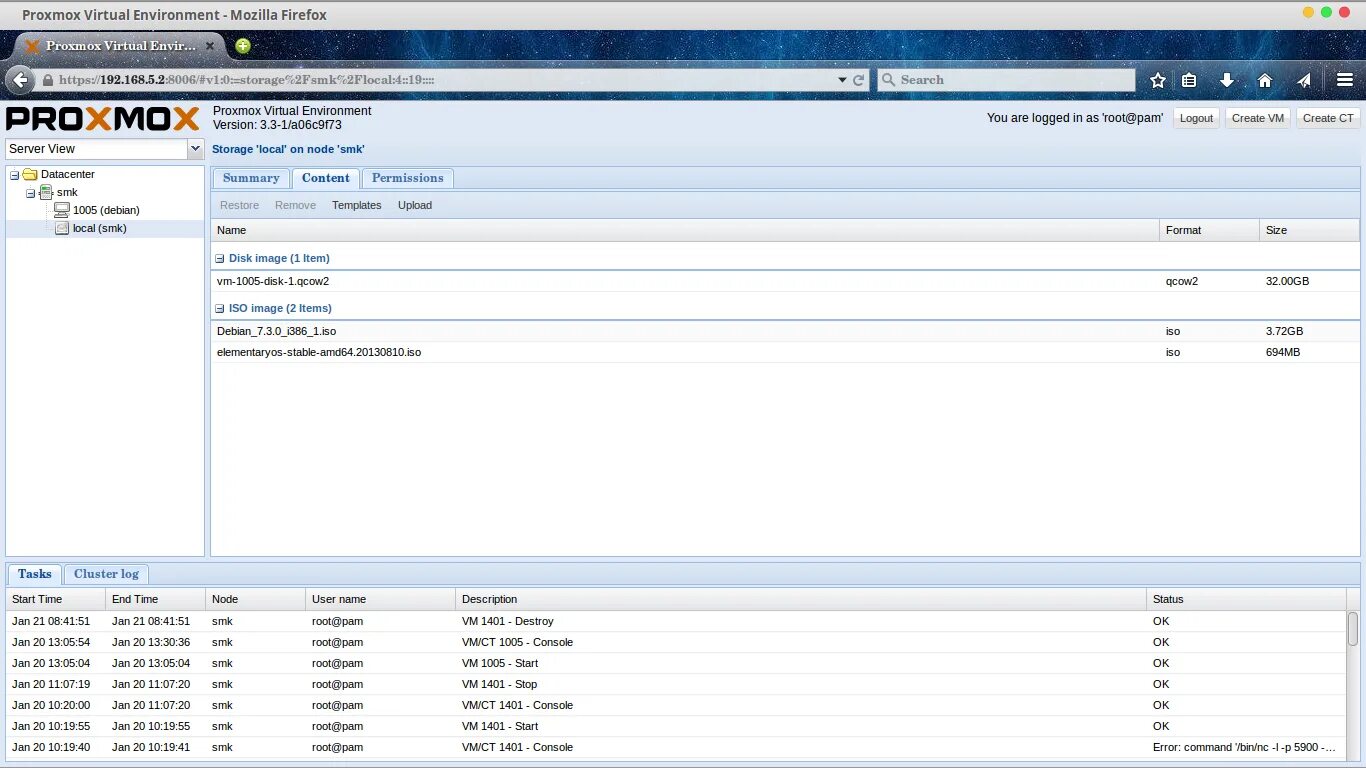Collapse the ISO image group
1366x768 pixels.
pyautogui.click(x=220, y=308)
